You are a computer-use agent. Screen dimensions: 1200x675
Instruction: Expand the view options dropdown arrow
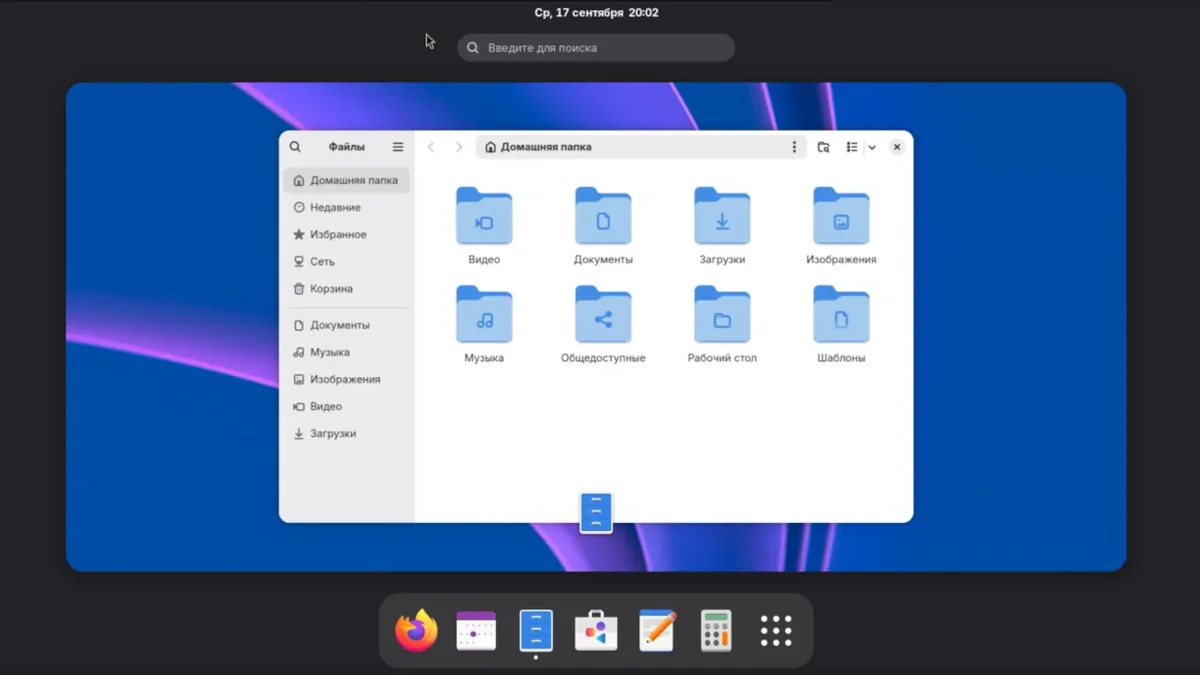pyautogui.click(x=872, y=147)
